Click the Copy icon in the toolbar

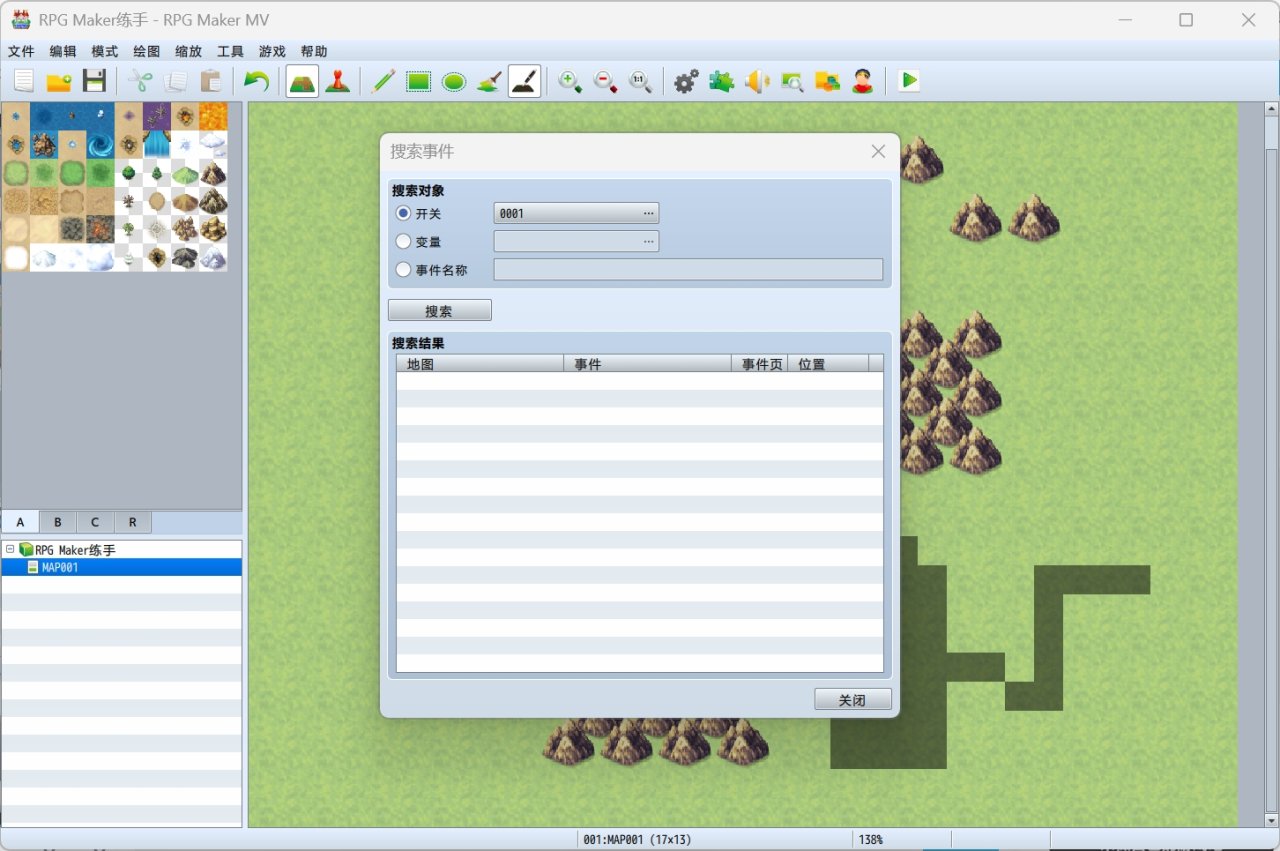[x=175, y=82]
